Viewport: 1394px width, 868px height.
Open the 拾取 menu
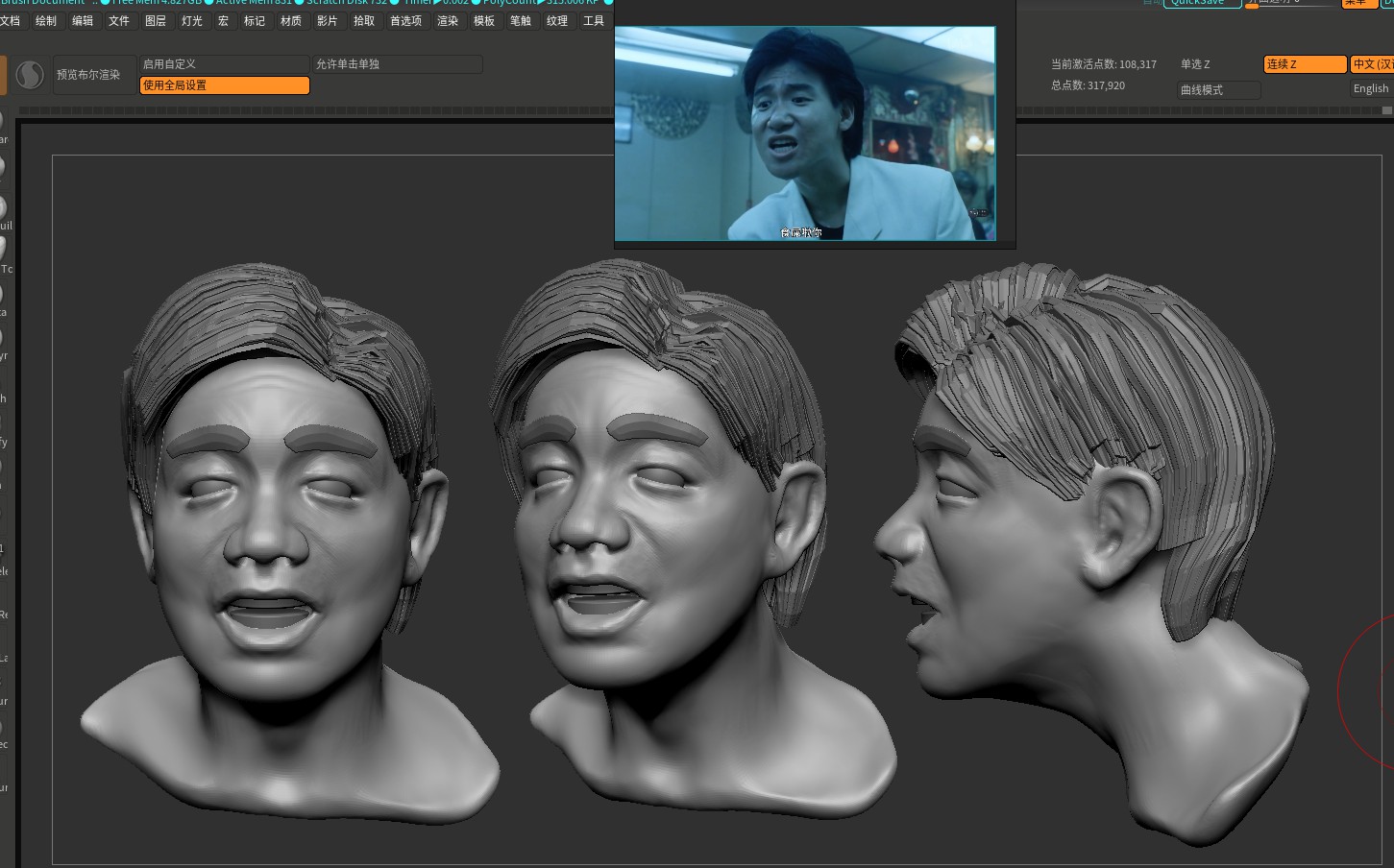click(x=364, y=20)
